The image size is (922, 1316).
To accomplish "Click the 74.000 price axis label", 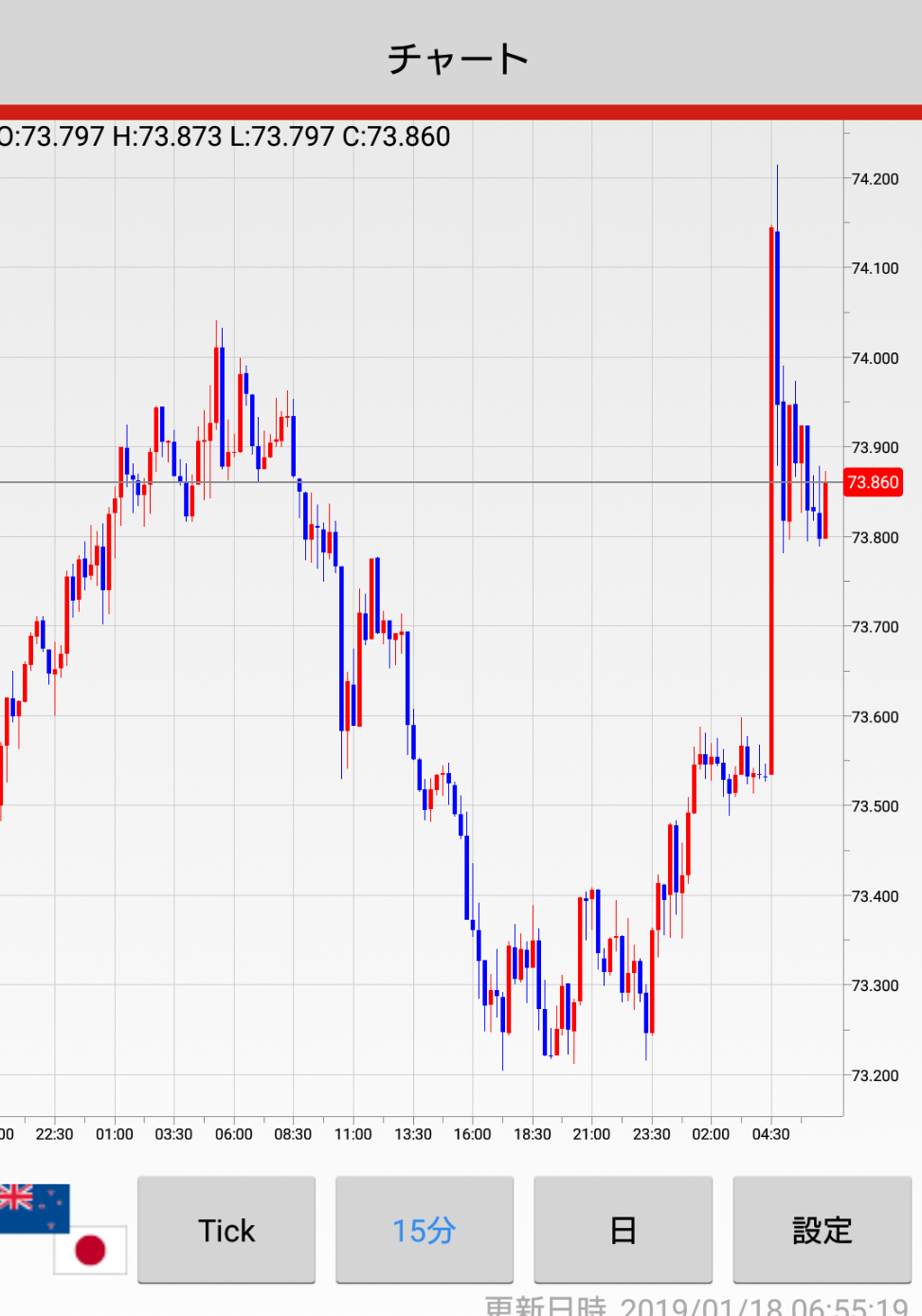I will [875, 358].
